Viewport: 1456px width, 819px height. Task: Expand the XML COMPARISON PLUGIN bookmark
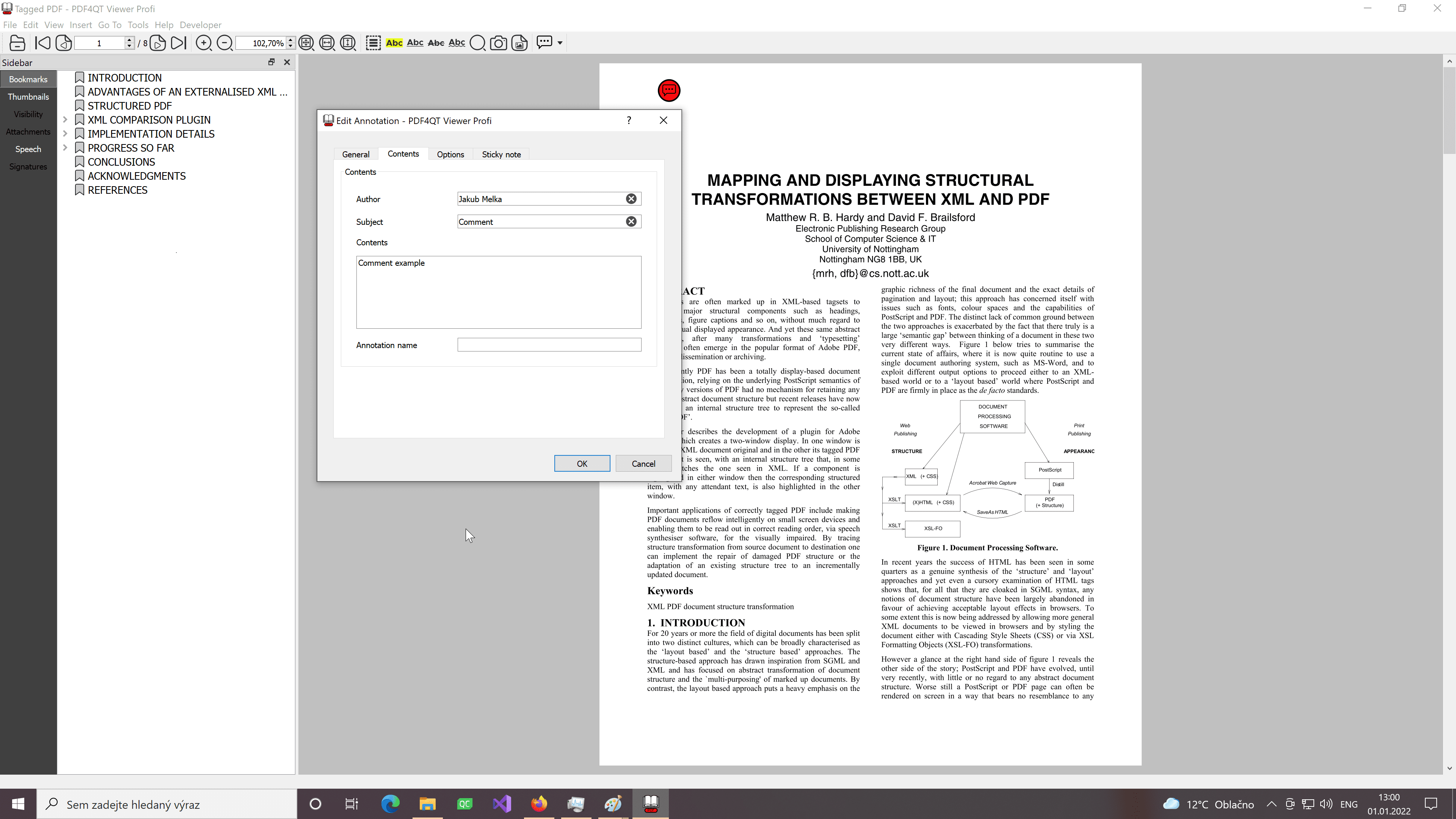(x=65, y=120)
